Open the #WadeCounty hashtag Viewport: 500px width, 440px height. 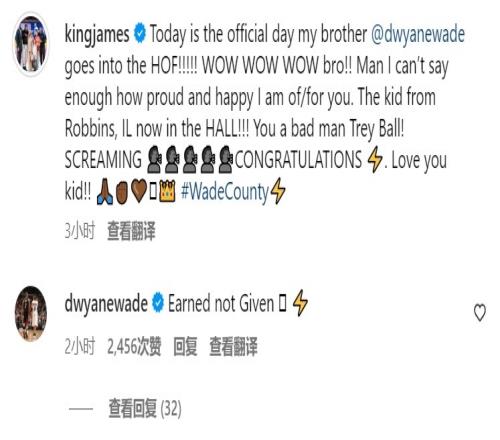click(x=224, y=192)
